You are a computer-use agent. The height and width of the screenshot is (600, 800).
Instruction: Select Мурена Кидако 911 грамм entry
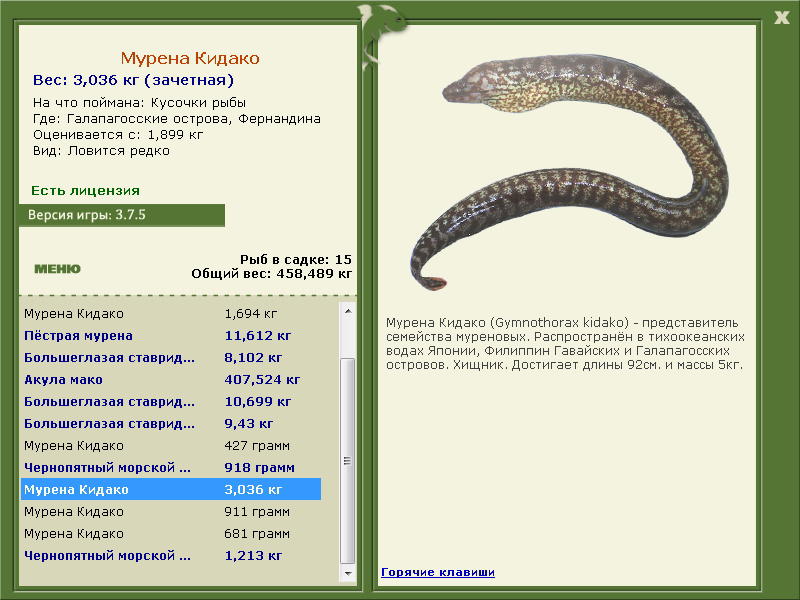tap(171, 511)
